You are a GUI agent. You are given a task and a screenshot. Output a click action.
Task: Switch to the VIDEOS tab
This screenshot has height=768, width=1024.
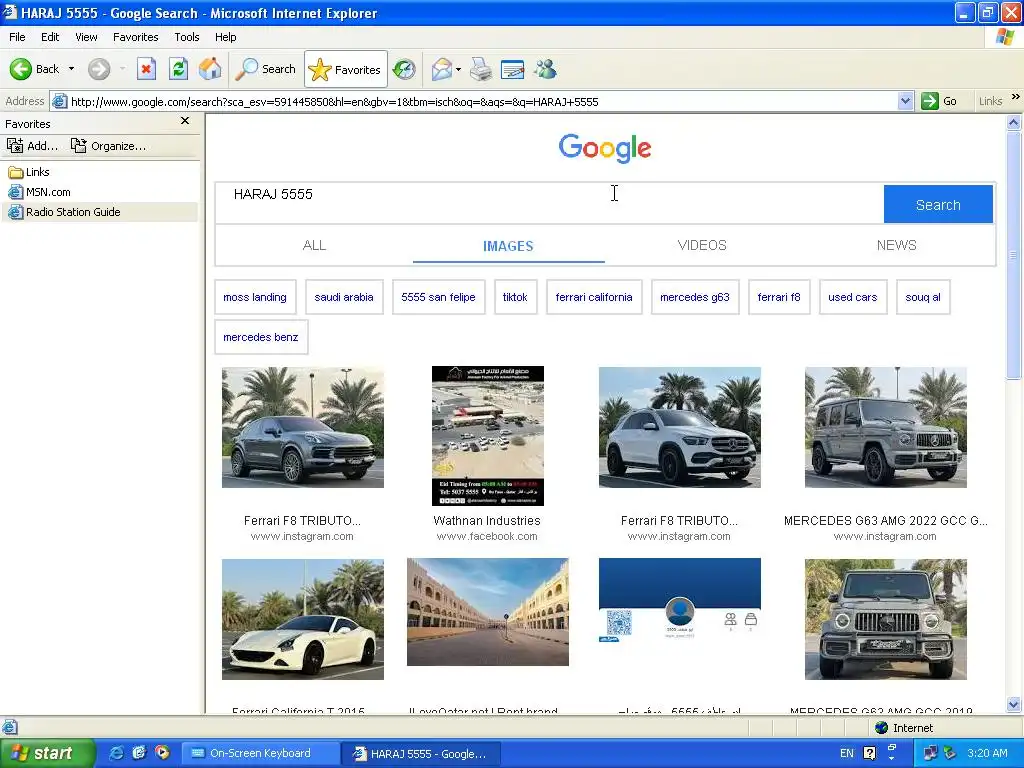(702, 246)
